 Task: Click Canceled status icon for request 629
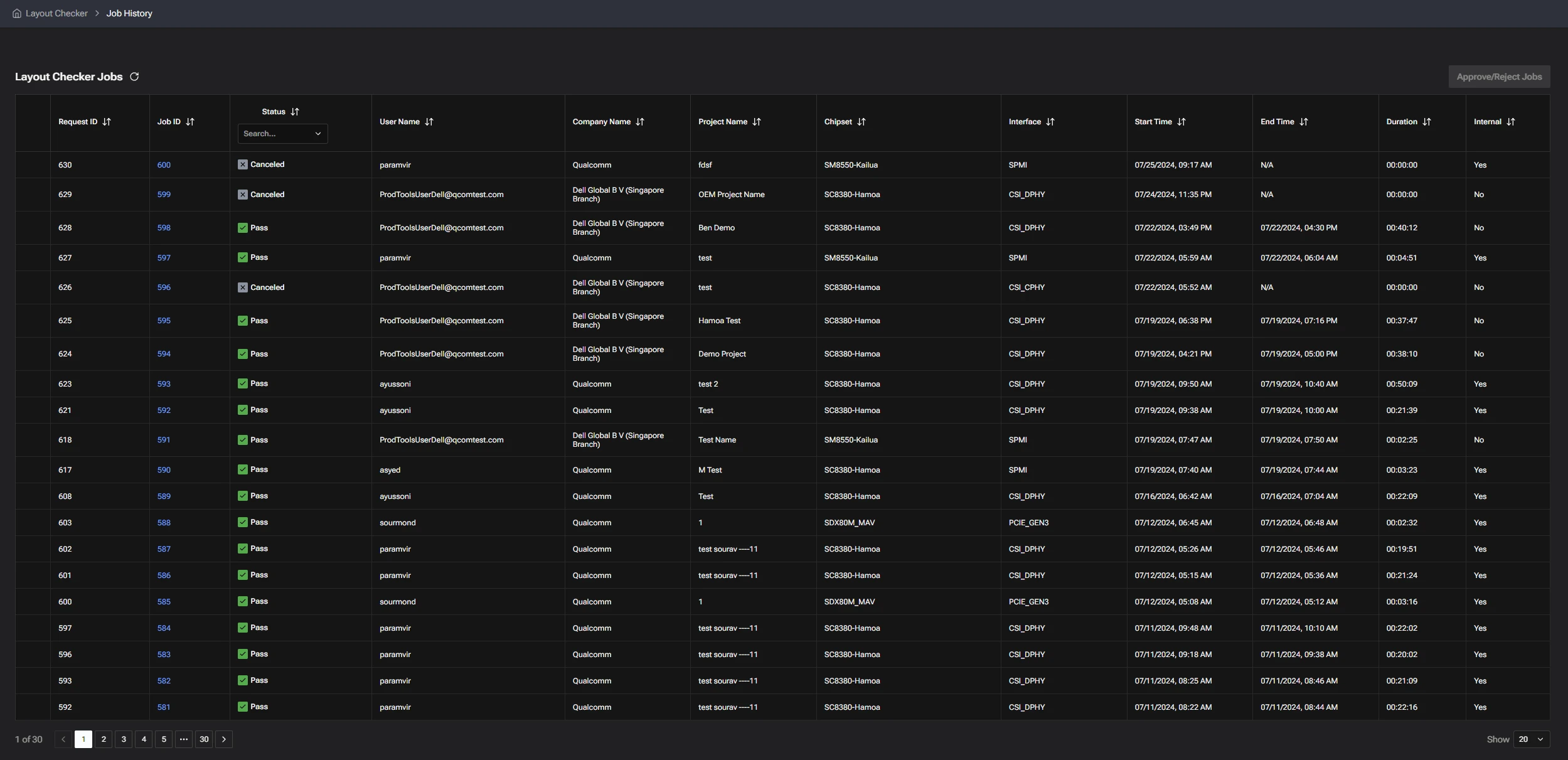(243, 195)
